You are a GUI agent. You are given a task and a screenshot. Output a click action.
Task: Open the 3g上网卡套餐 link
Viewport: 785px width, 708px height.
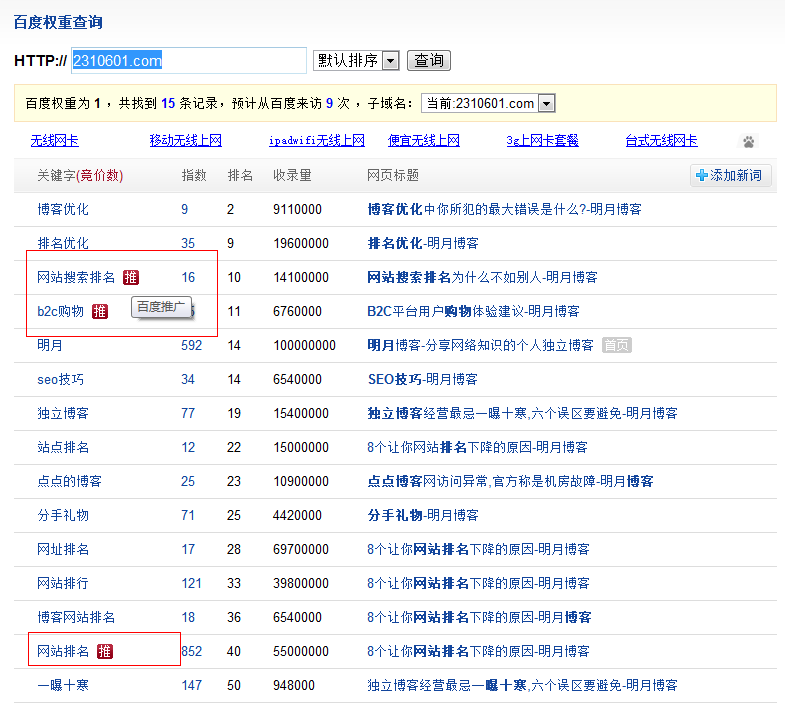pyautogui.click(x=542, y=141)
